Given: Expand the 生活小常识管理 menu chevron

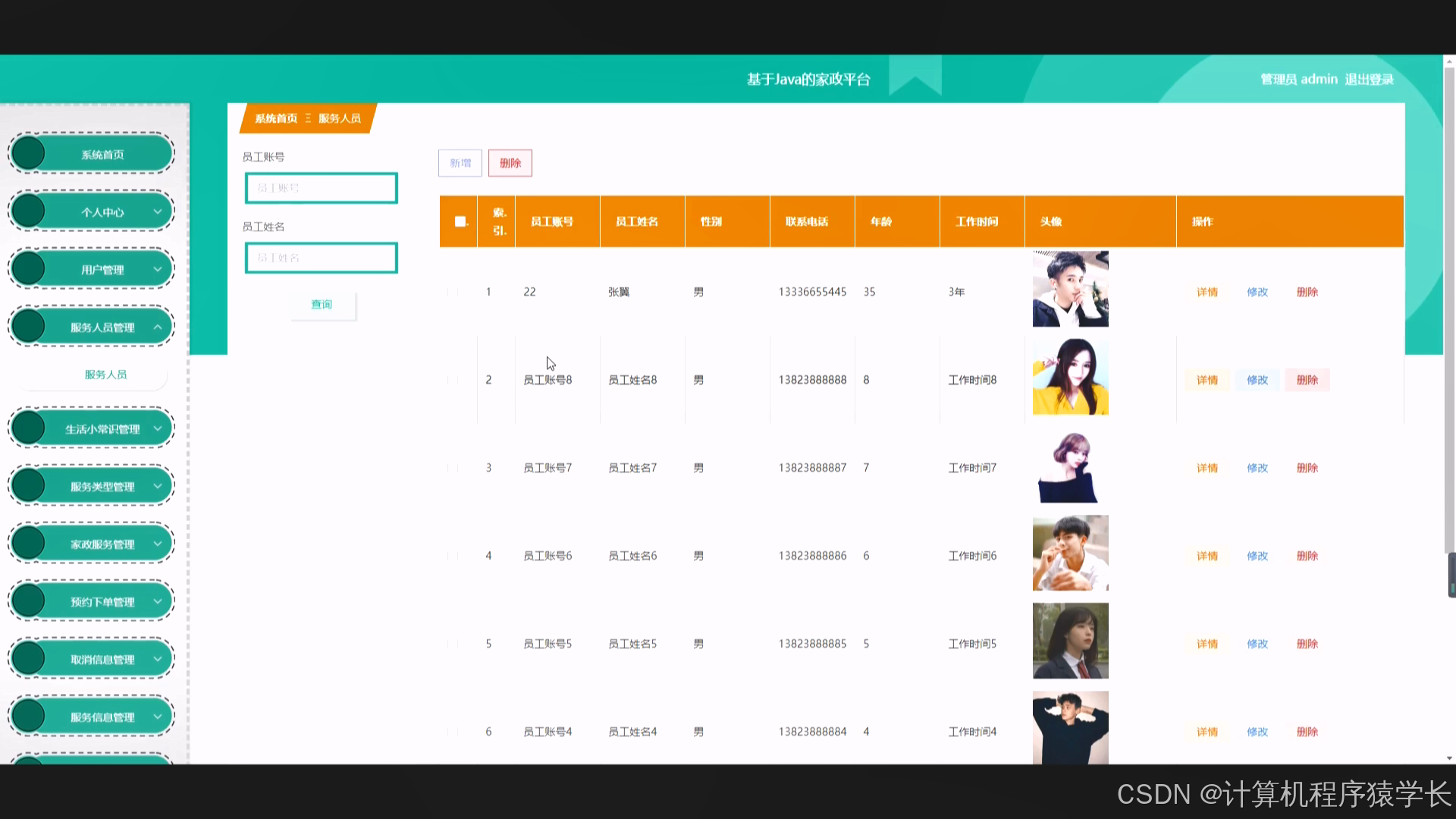Looking at the screenshot, I should coord(158,428).
